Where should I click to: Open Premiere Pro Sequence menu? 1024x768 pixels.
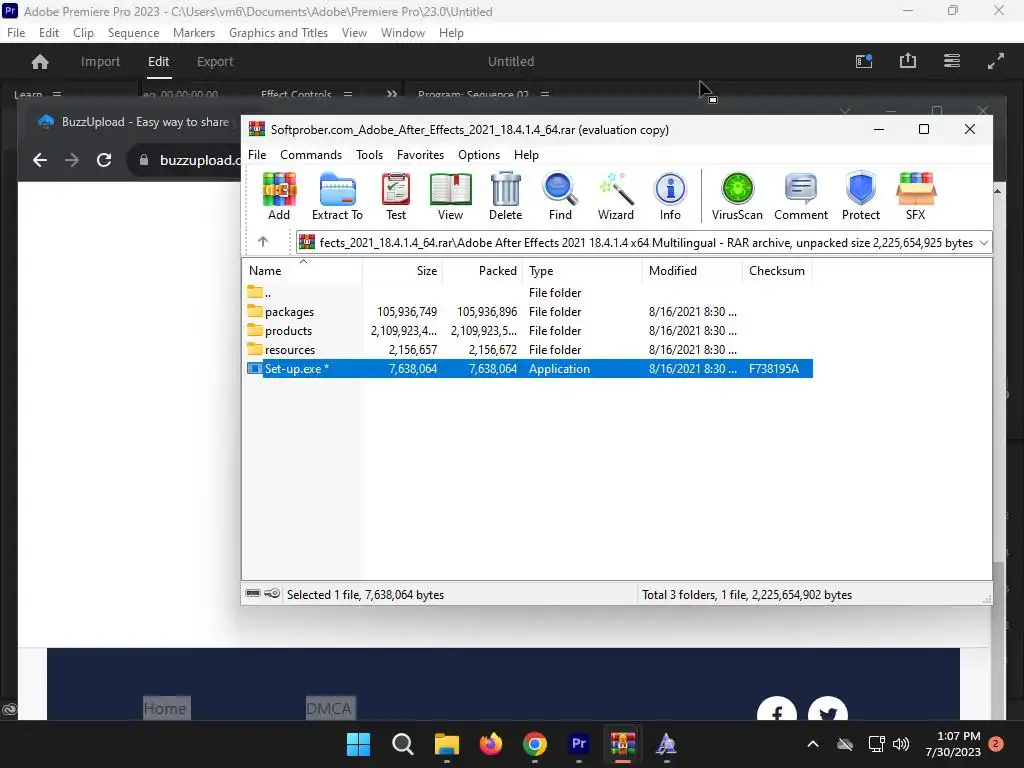point(133,33)
